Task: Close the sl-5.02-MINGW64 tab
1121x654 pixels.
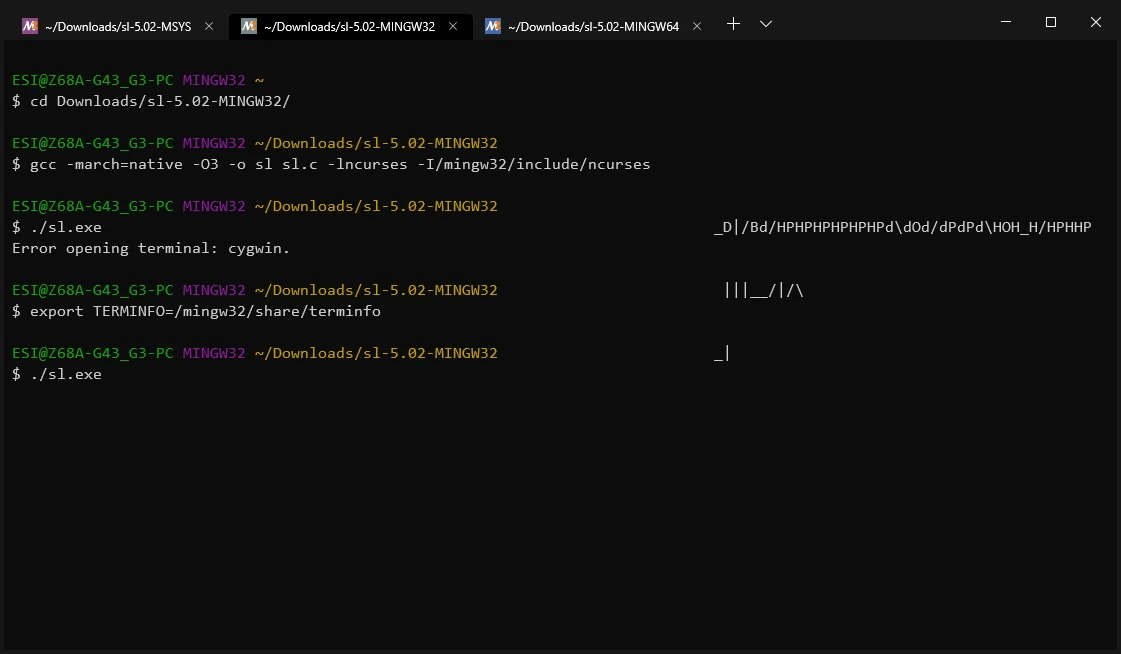Action: [x=696, y=26]
